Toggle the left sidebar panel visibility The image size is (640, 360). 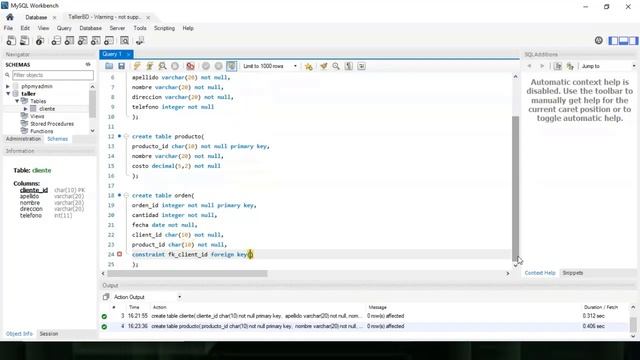click(613, 40)
